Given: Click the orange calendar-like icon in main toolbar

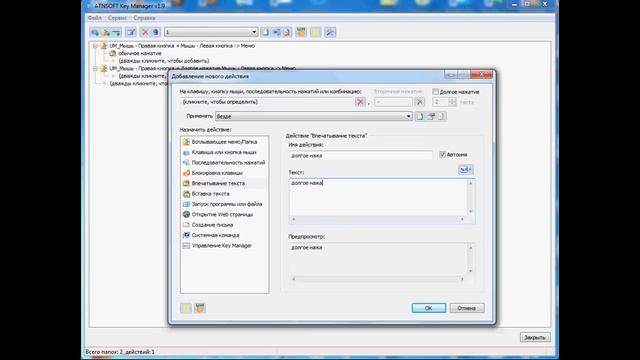Looking at the screenshot, I should [x=301, y=32].
